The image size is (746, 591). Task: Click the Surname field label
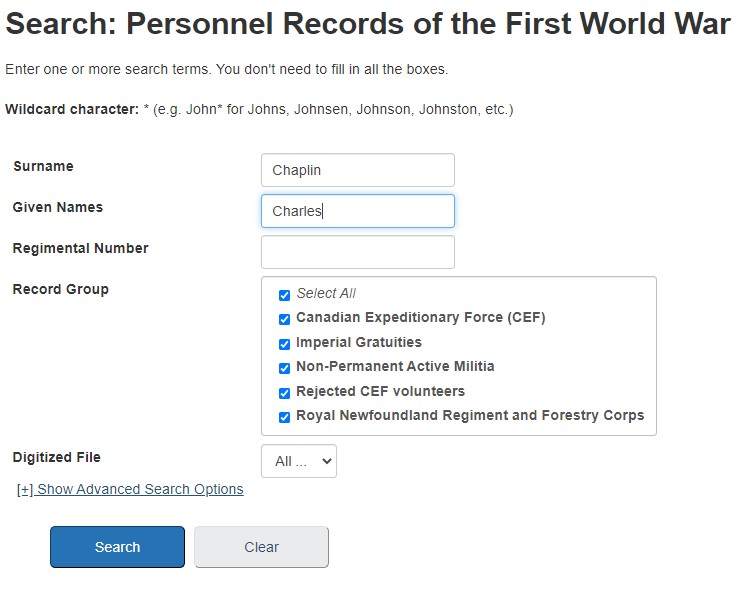(43, 166)
